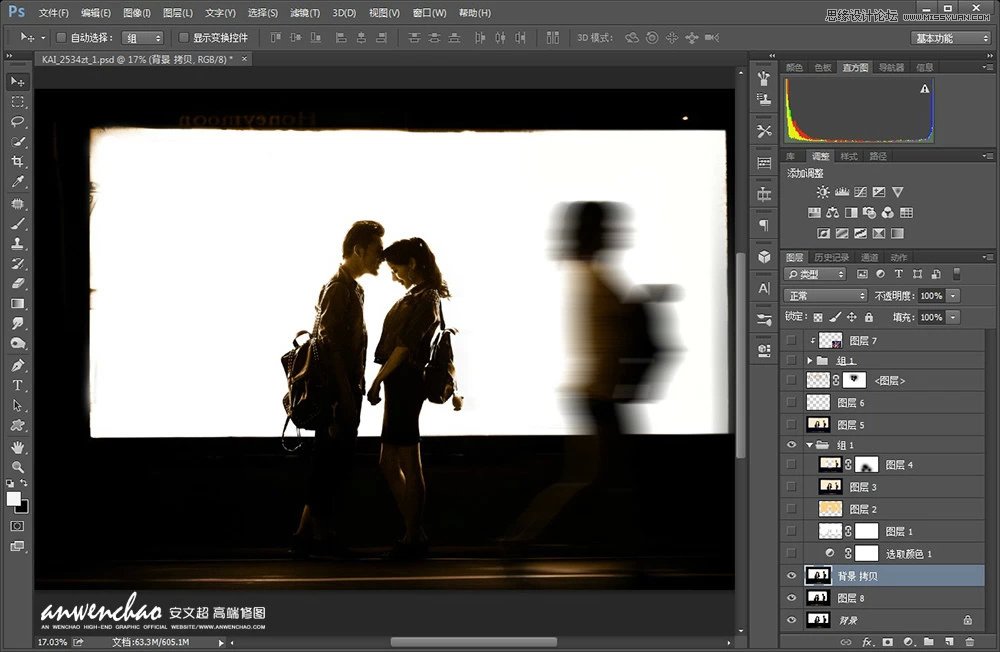The height and width of the screenshot is (652, 1000).
Task: Select the Hand tool
Action: [x=18, y=447]
